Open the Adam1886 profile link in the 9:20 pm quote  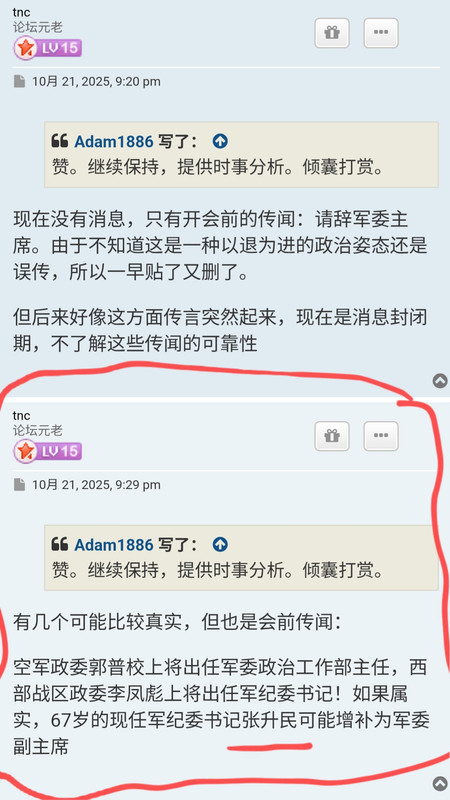point(114,141)
